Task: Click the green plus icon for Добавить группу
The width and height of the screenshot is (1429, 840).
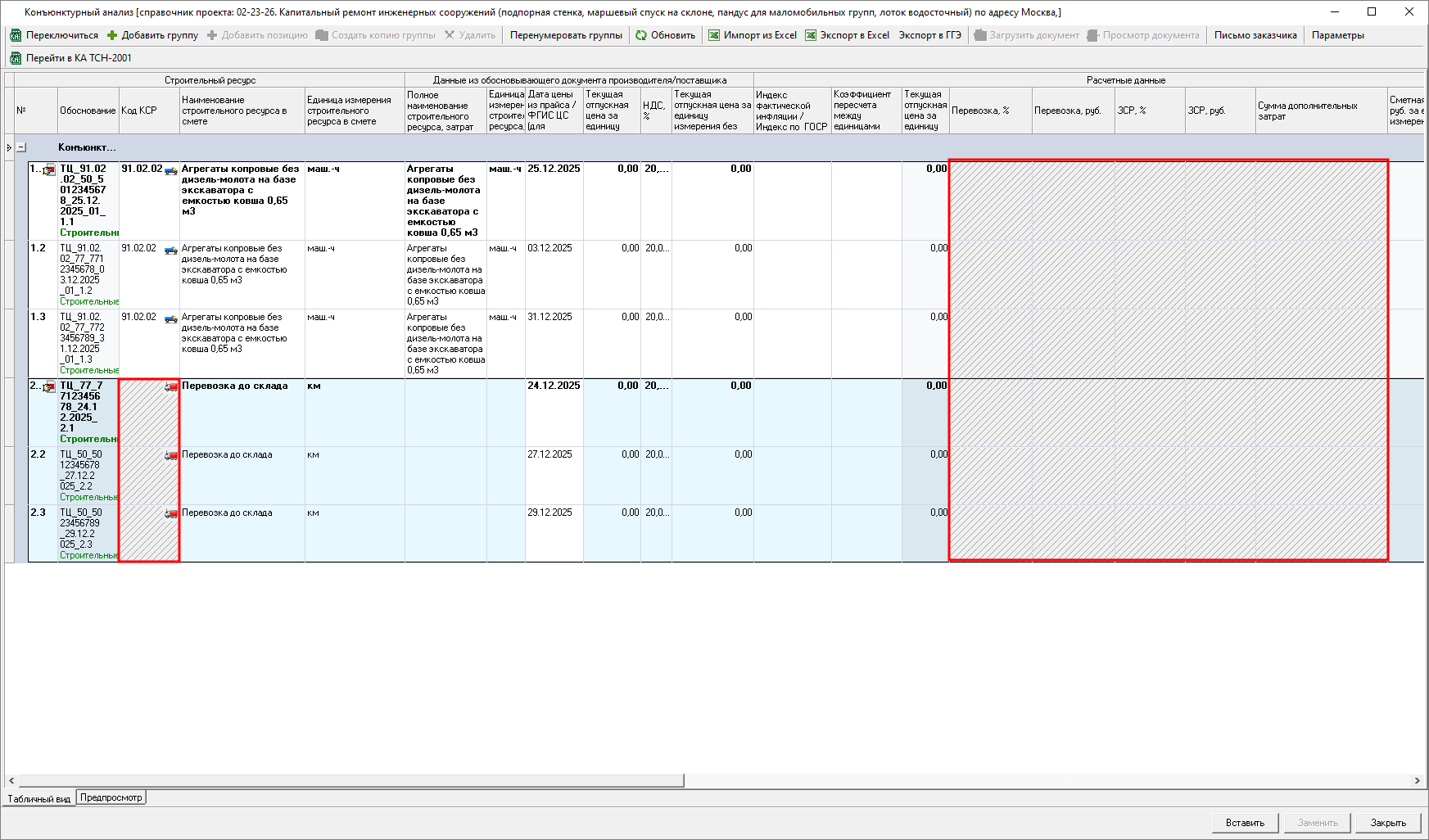Action: tap(112, 35)
